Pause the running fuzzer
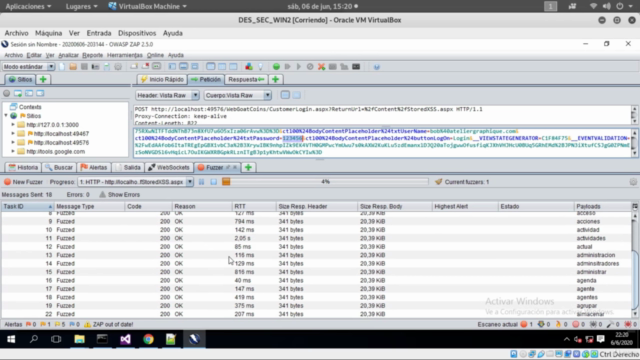The width and height of the screenshot is (640, 360). pos(201,182)
